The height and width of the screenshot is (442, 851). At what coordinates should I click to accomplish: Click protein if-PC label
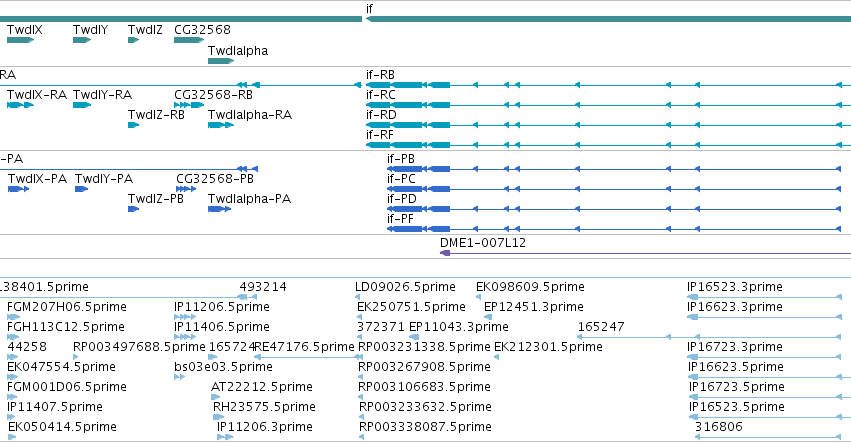pyautogui.click(x=401, y=179)
